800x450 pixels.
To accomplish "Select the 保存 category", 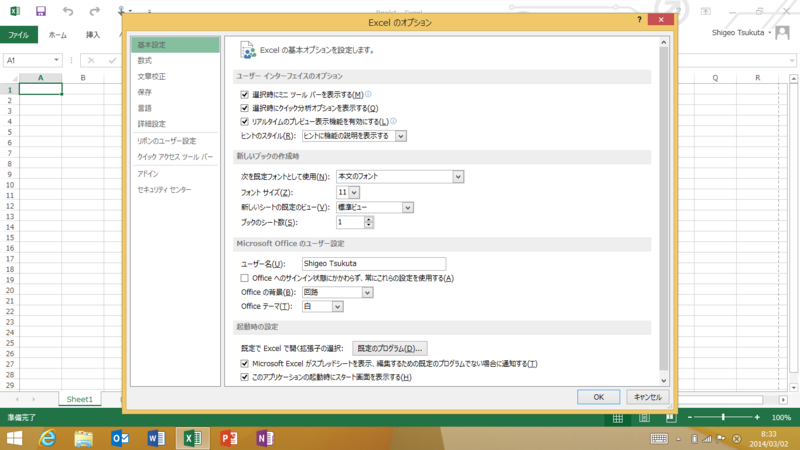I will [x=175, y=92].
